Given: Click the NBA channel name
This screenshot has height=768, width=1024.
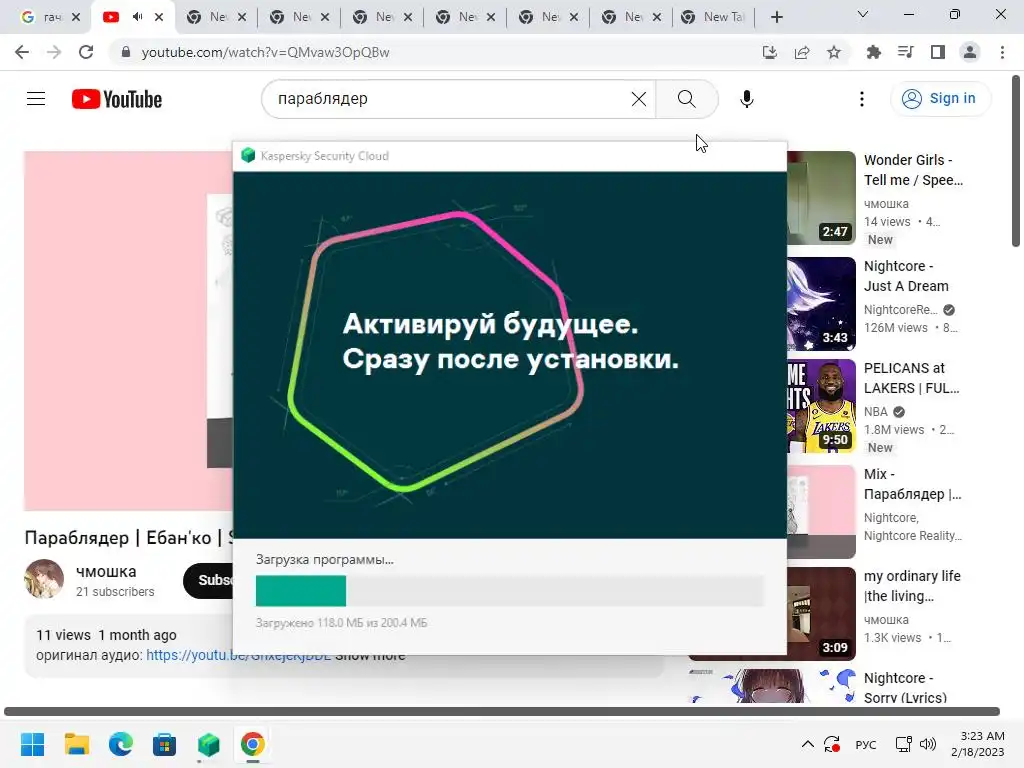Looking at the screenshot, I should coord(876,411).
